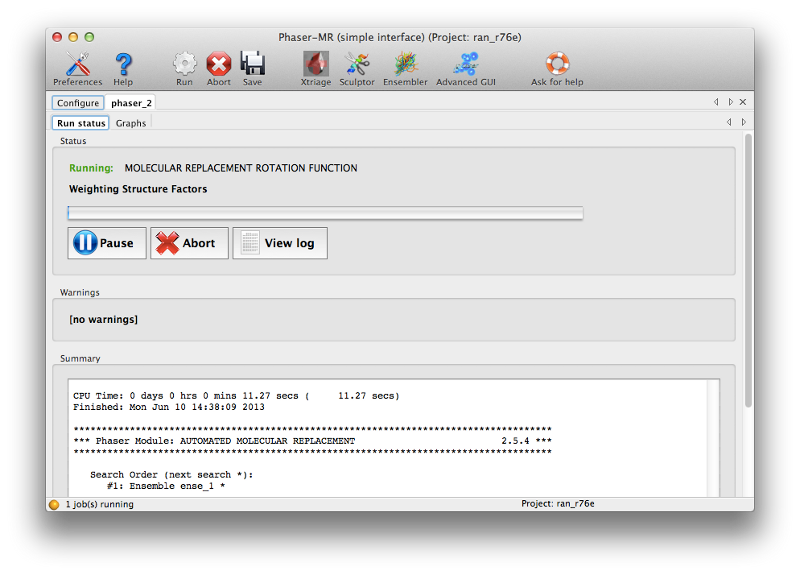Viewport: 800px width, 575px height.
Task: Click the Abort icon in the toolbar
Action: tap(218, 66)
